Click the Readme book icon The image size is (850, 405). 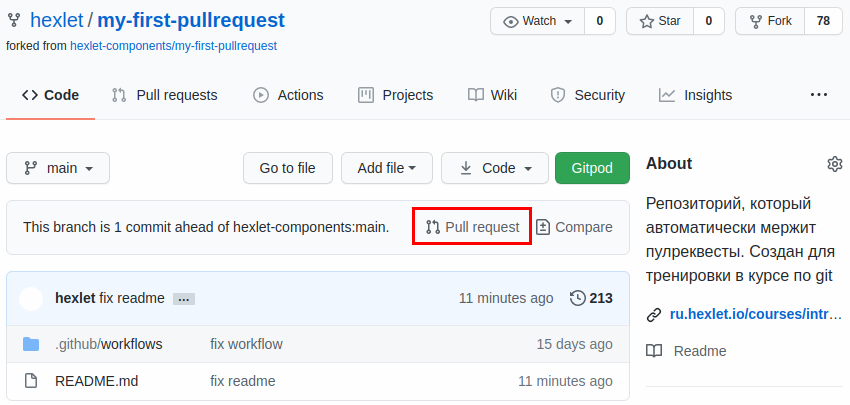(654, 351)
